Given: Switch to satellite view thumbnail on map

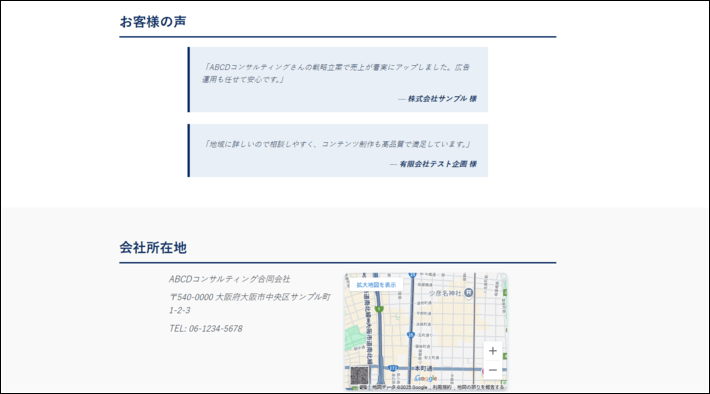Looking at the screenshot, I should (x=360, y=375).
